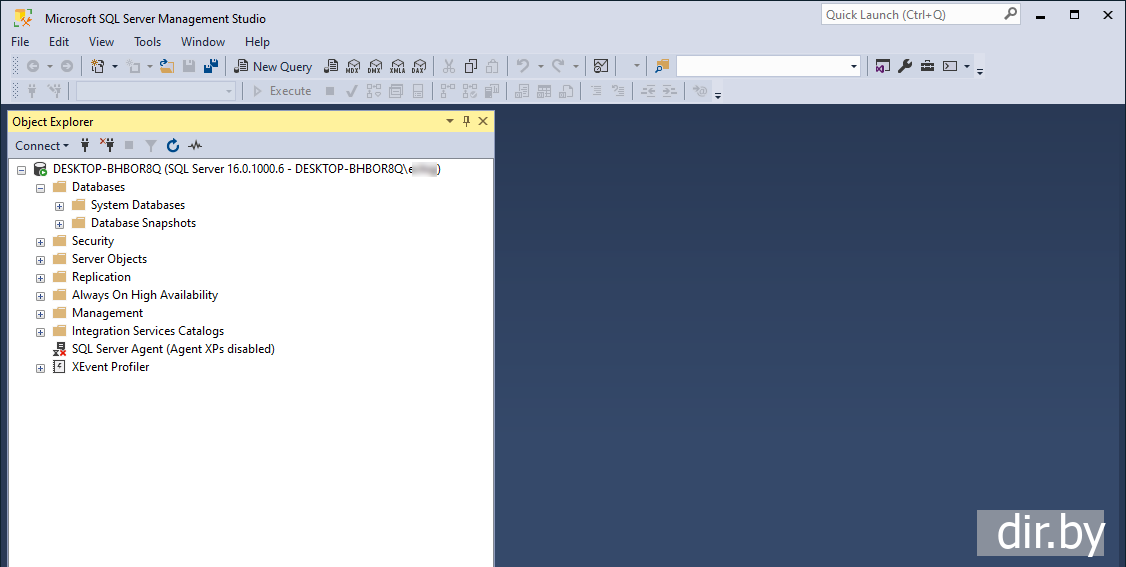Viewport: 1126px width, 567px height.
Task: Open the search combo box in the toolbar
Action: pos(768,66)
